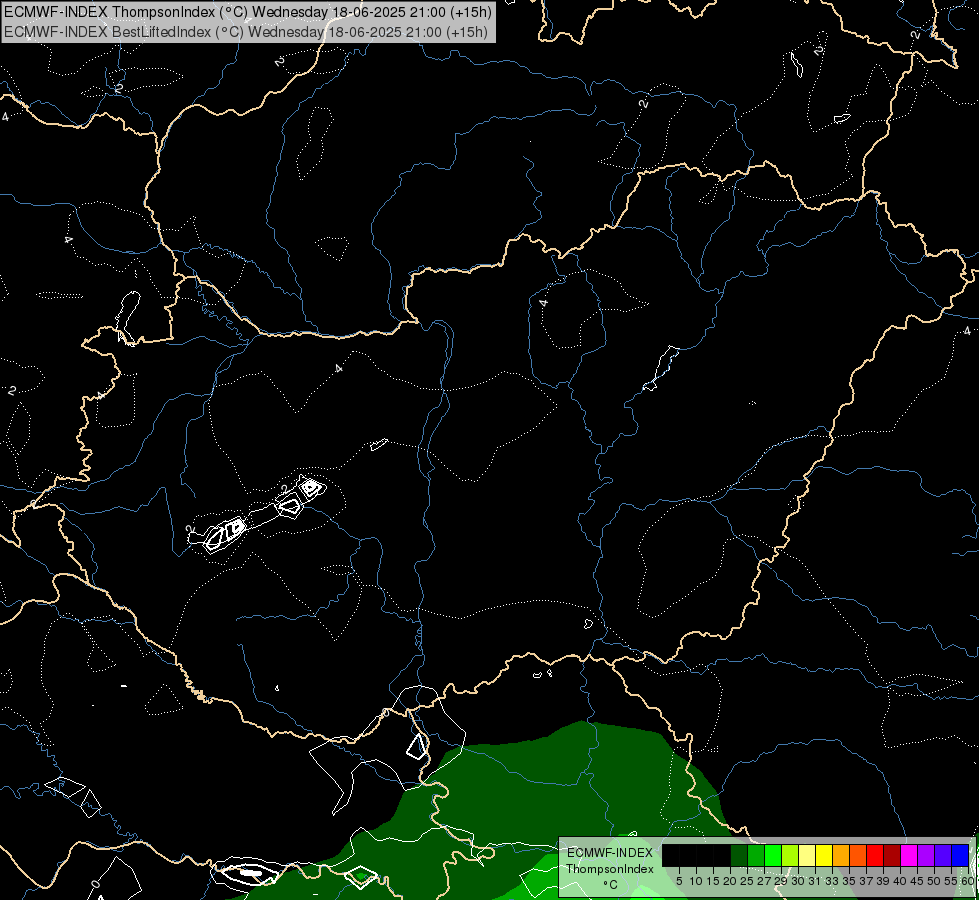This screenshot has width=979, height=900.
Task: Select the pure yellow 31–33 legend swatch
Action: [824, 855]
